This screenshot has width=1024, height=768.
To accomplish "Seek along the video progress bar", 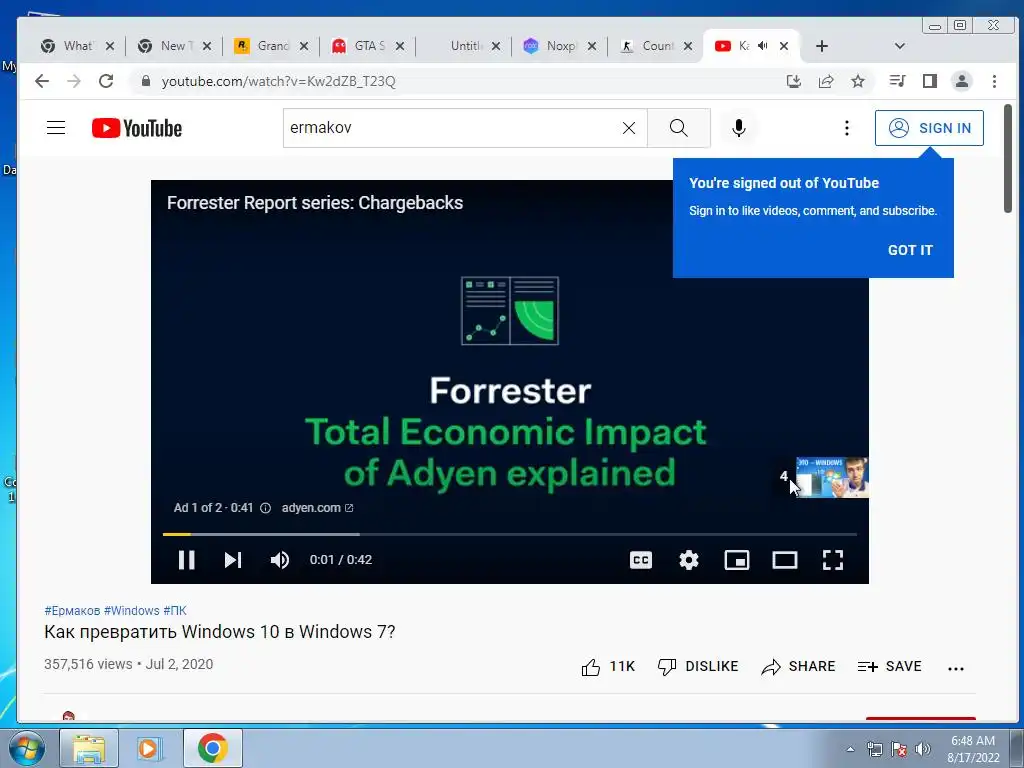I will [x=509, y=534].
